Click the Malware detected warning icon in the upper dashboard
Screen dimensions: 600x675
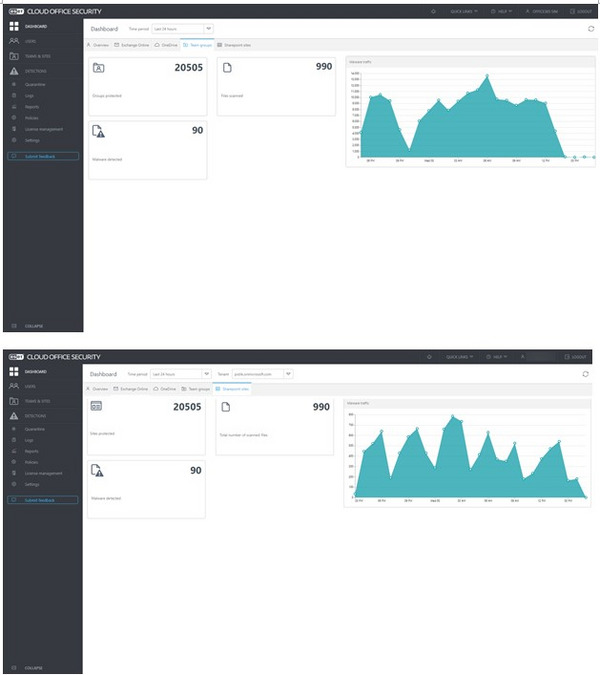[x=98, y=132]
